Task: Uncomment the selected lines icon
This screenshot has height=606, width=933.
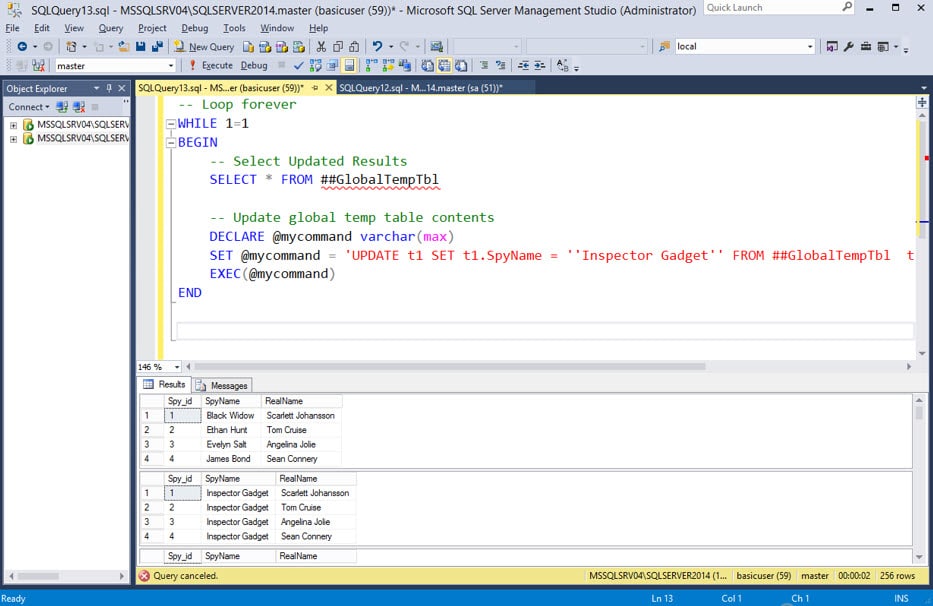Action: pos(500,65)
